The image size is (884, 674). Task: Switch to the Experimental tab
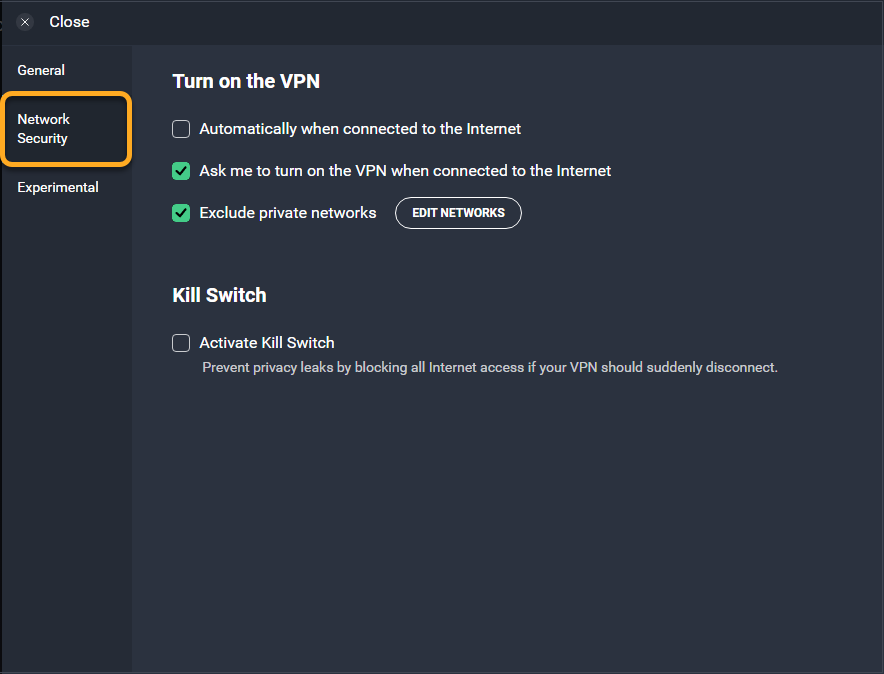click(x=58, y=187)
